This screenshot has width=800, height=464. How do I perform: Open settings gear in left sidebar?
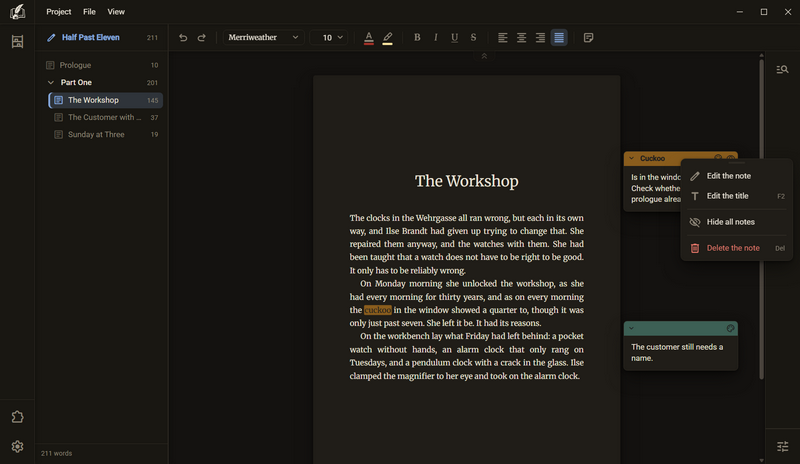(17, 447)
